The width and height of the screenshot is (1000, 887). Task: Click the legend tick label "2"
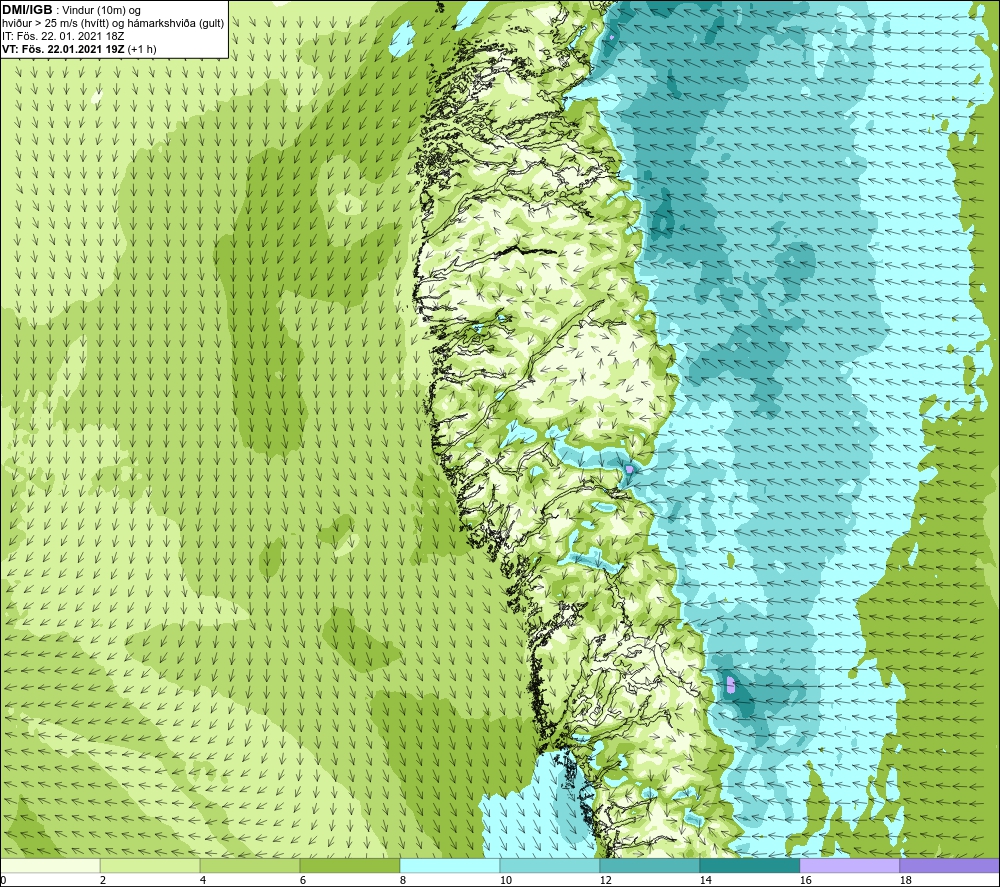pos(103,880)
